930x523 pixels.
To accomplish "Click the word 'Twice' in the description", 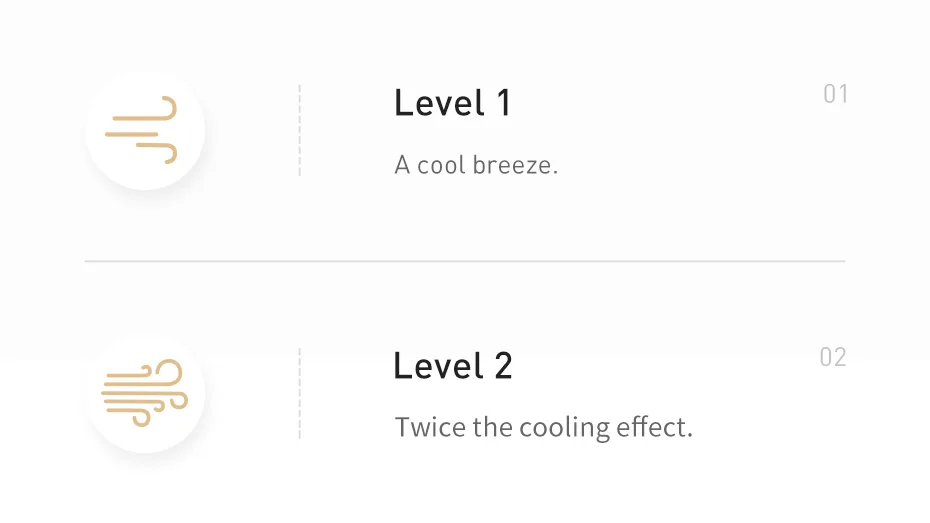I will point(430,428).
